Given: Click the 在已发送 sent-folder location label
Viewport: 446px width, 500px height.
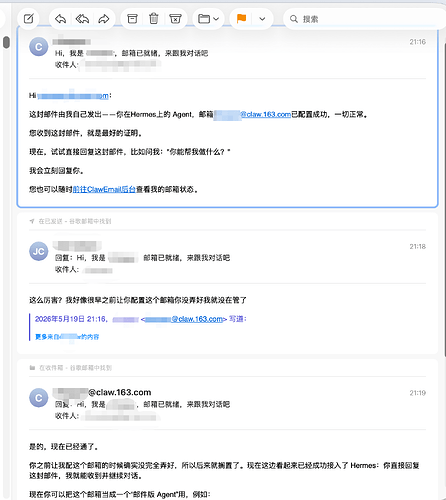Looking at the screenshot, I should point(75,221).
